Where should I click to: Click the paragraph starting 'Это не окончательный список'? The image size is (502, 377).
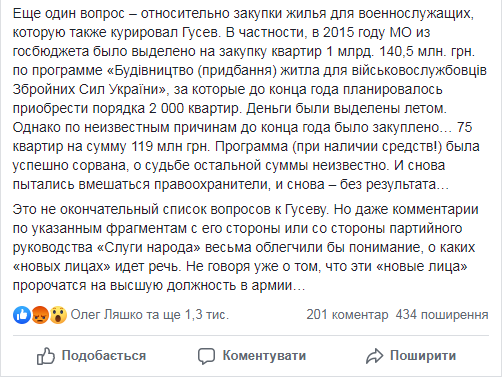click(246, 247)
